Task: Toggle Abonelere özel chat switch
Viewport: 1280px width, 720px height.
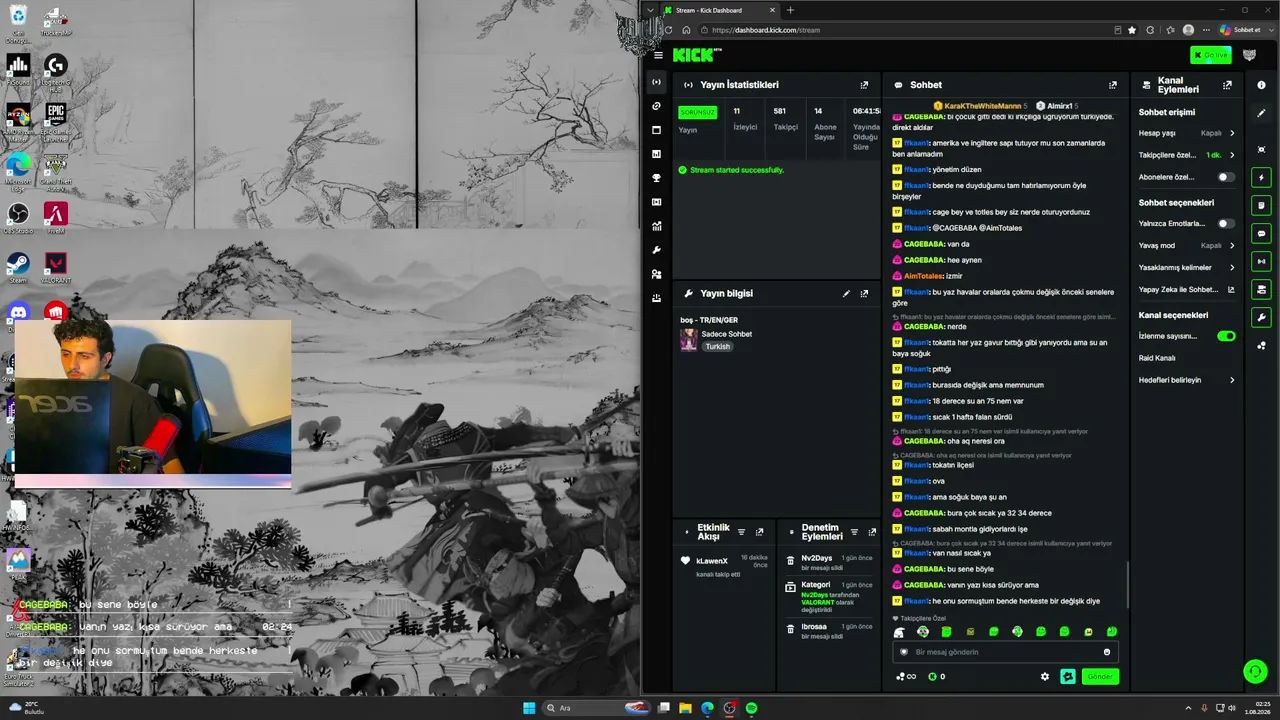Action: coord(1226,177)
